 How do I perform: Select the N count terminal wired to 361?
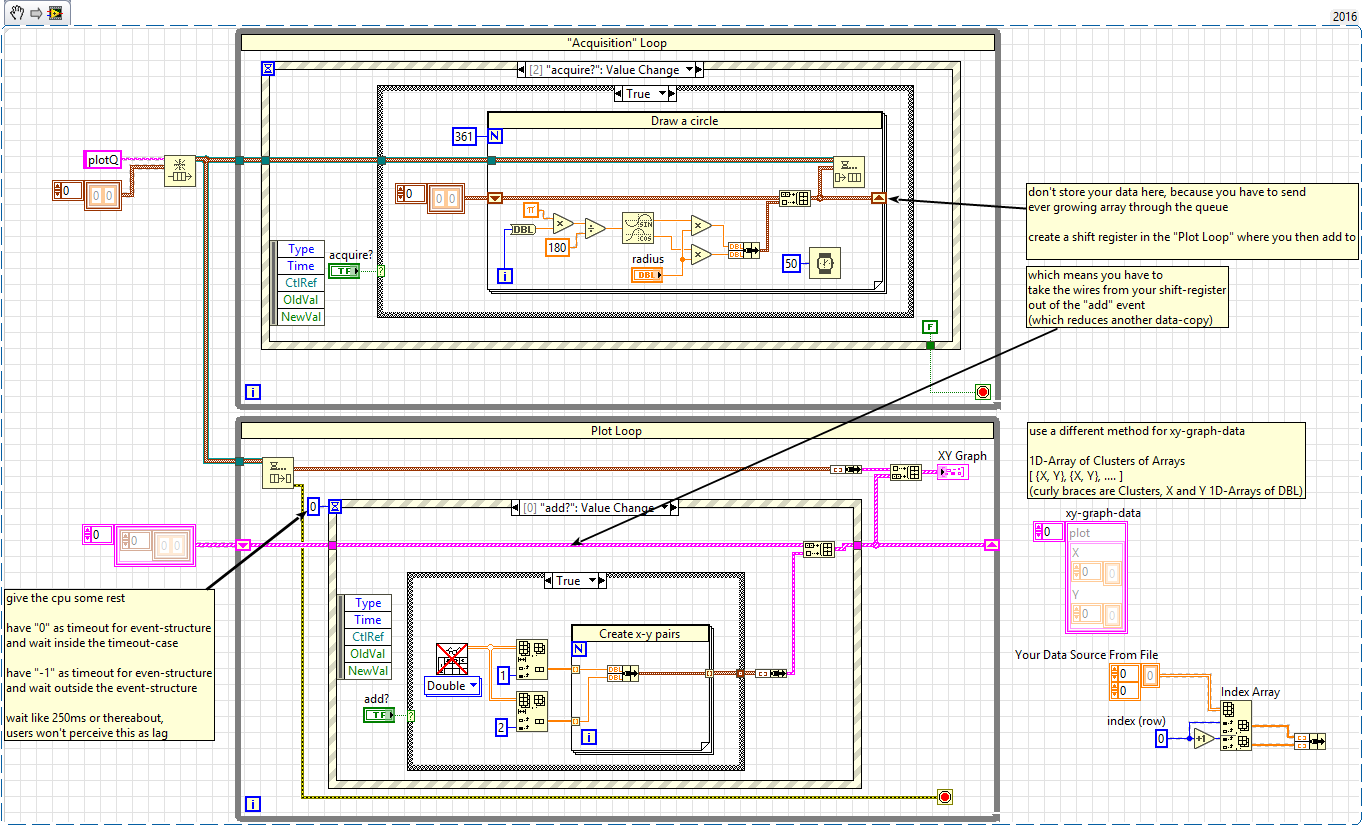[x=494, y=136]
